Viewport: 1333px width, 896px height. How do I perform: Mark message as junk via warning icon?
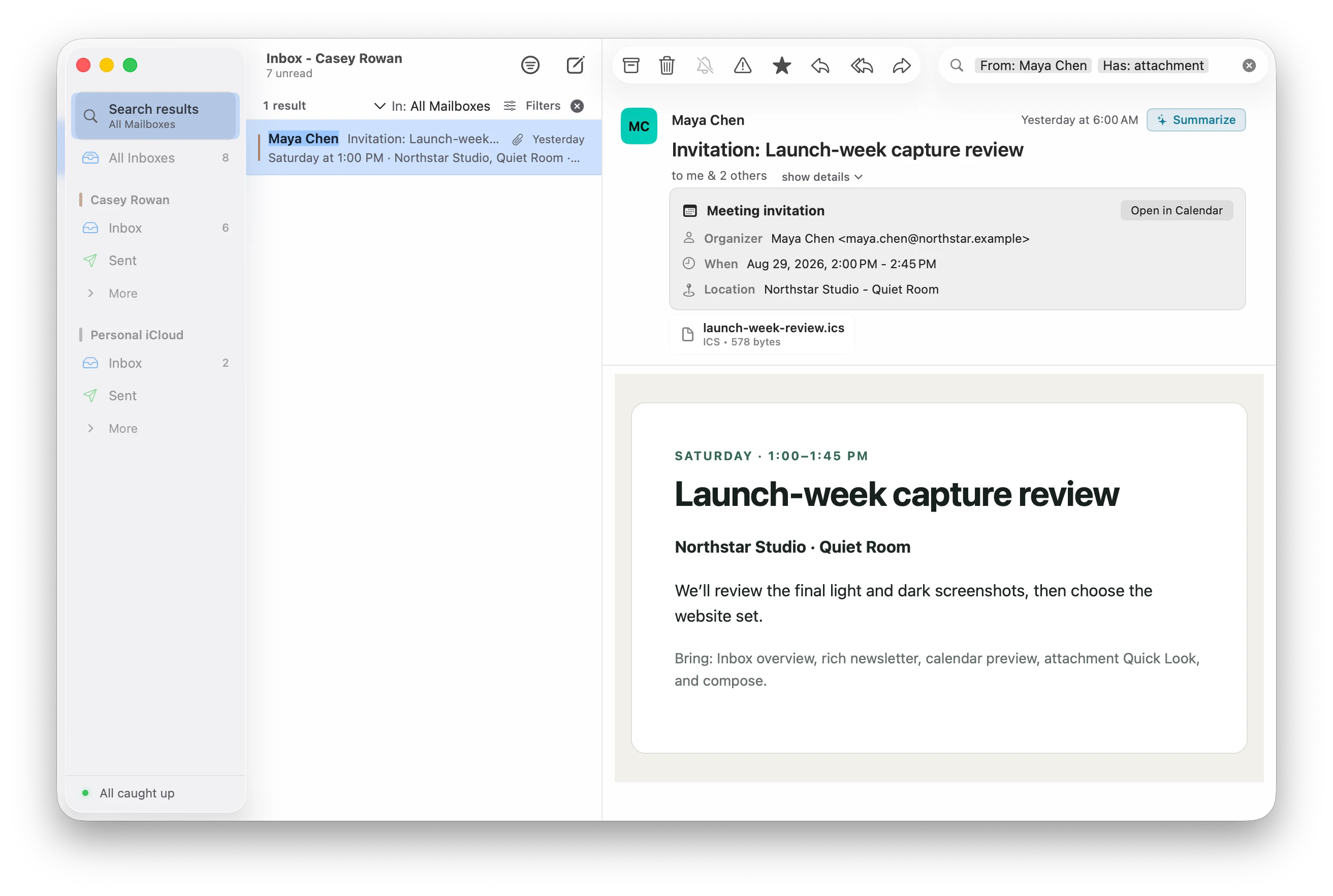click(742, 66)
